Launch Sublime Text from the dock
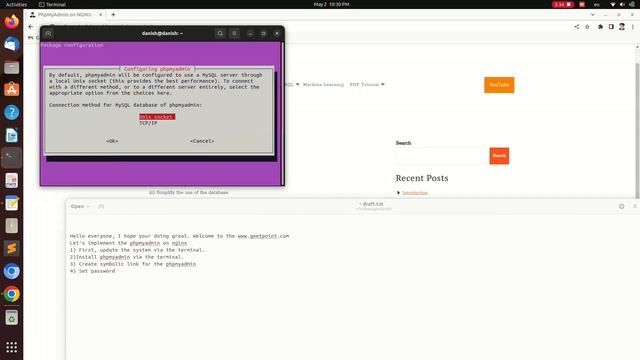Image resolution: width=640 pixels, height=360 pixels. (11, 248)
